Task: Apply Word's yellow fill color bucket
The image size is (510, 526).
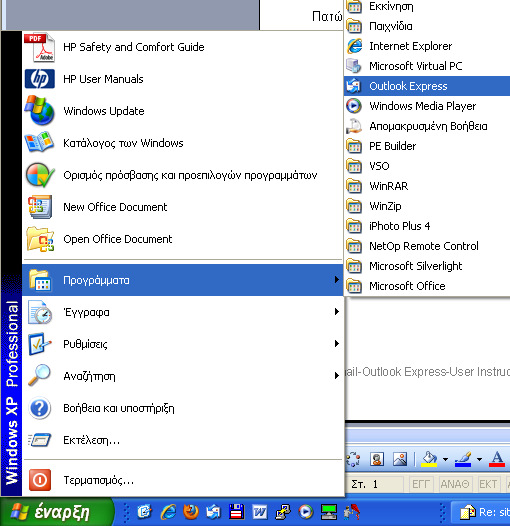Action: [429, 459]
